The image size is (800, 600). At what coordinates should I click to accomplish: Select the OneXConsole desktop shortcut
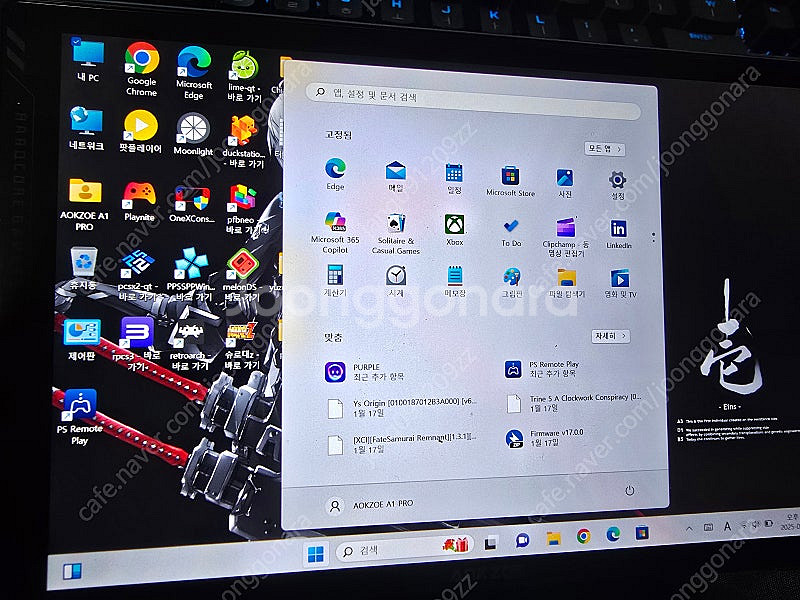point(192,204)
